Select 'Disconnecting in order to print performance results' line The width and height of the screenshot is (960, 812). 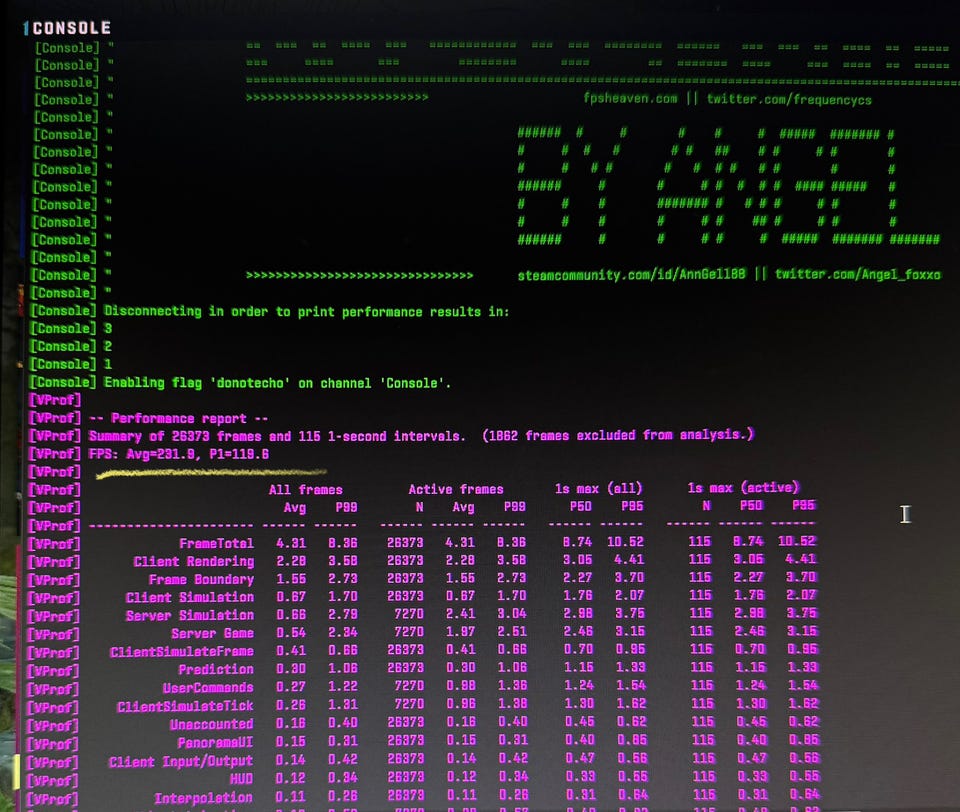306,312
